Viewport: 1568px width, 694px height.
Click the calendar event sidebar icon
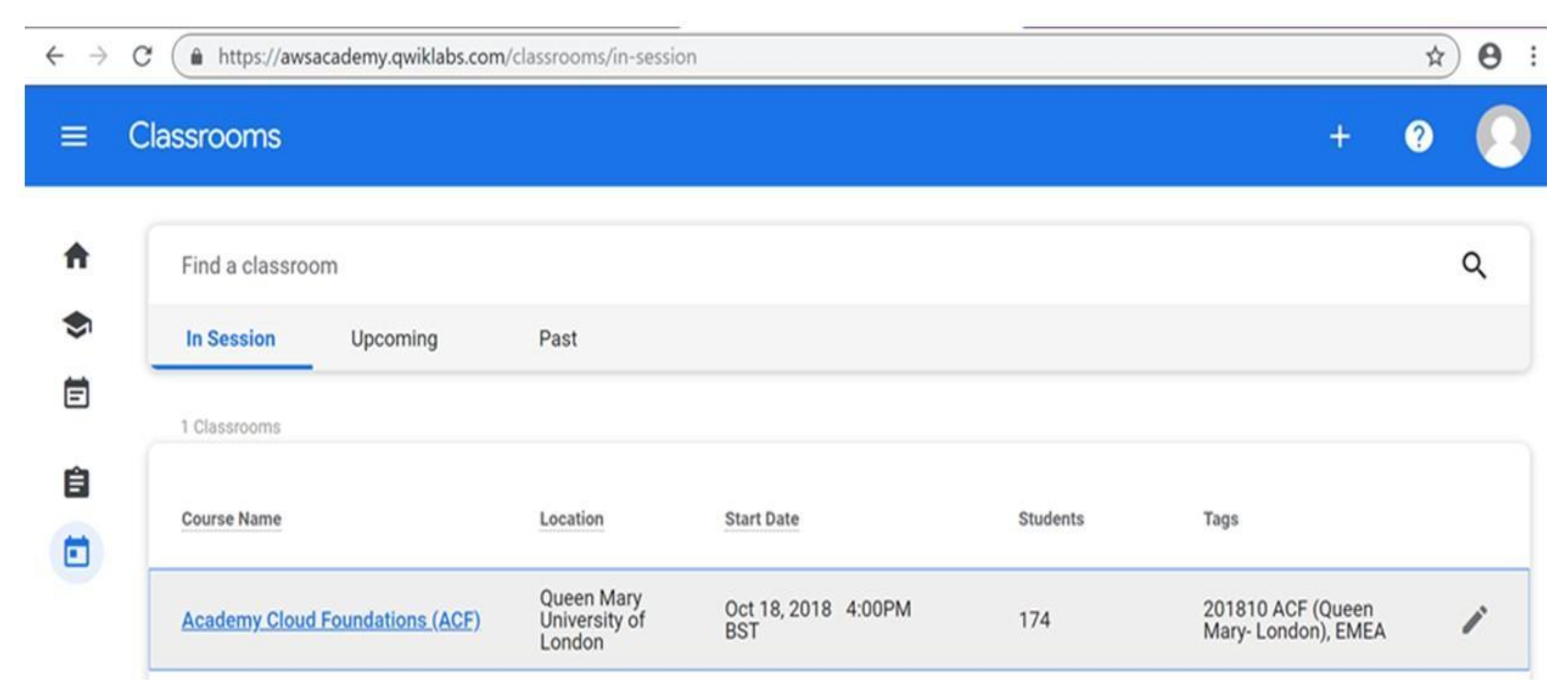click(x=76, y=393)
